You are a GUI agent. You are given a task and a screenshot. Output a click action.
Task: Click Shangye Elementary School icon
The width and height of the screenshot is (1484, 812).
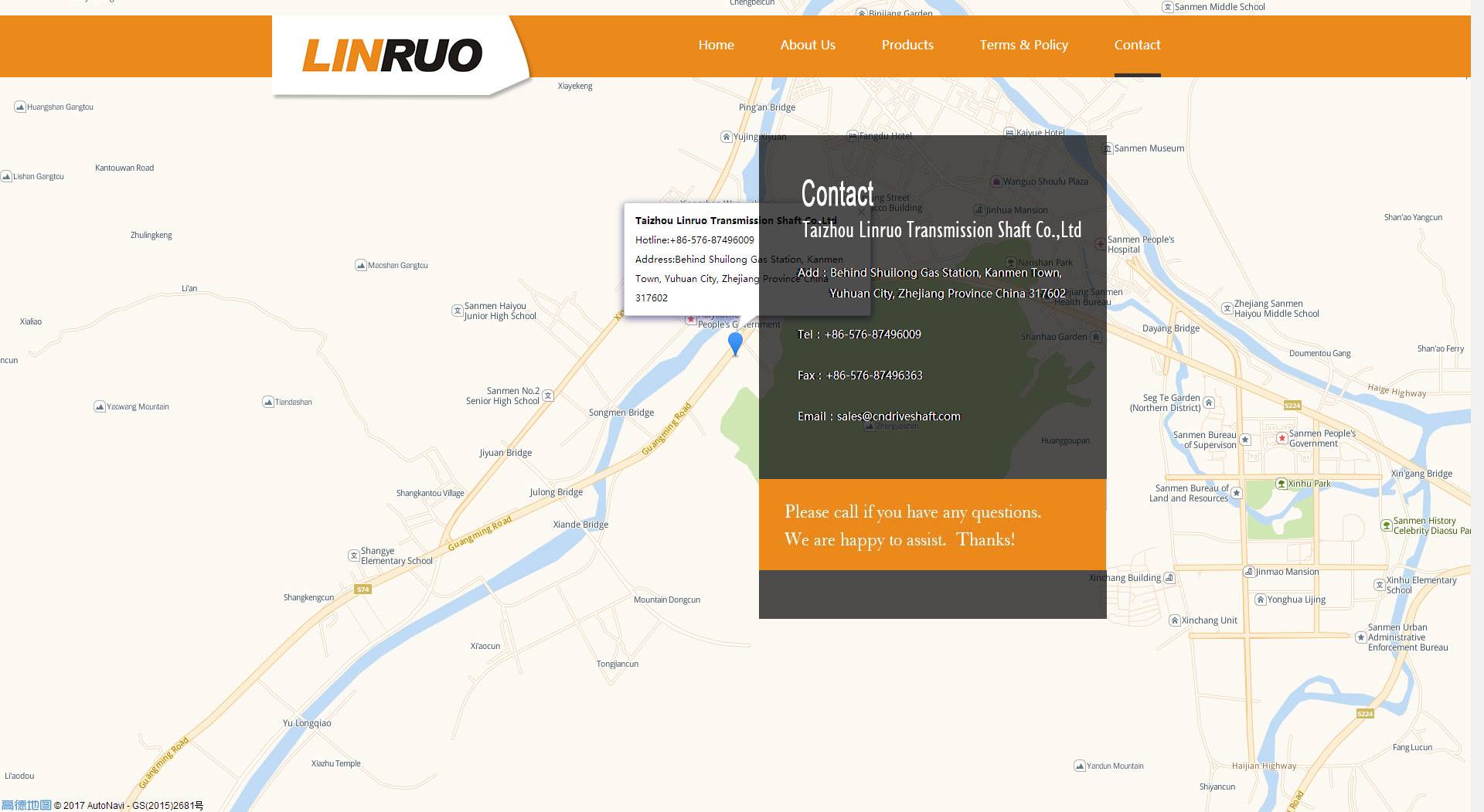(354, 555)
